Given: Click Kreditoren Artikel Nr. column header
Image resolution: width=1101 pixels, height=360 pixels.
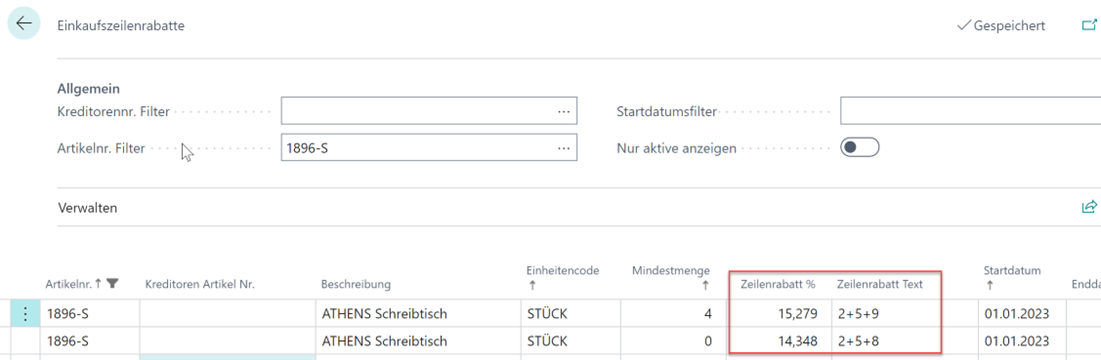Looking at the screenshot, I should 199,284.
